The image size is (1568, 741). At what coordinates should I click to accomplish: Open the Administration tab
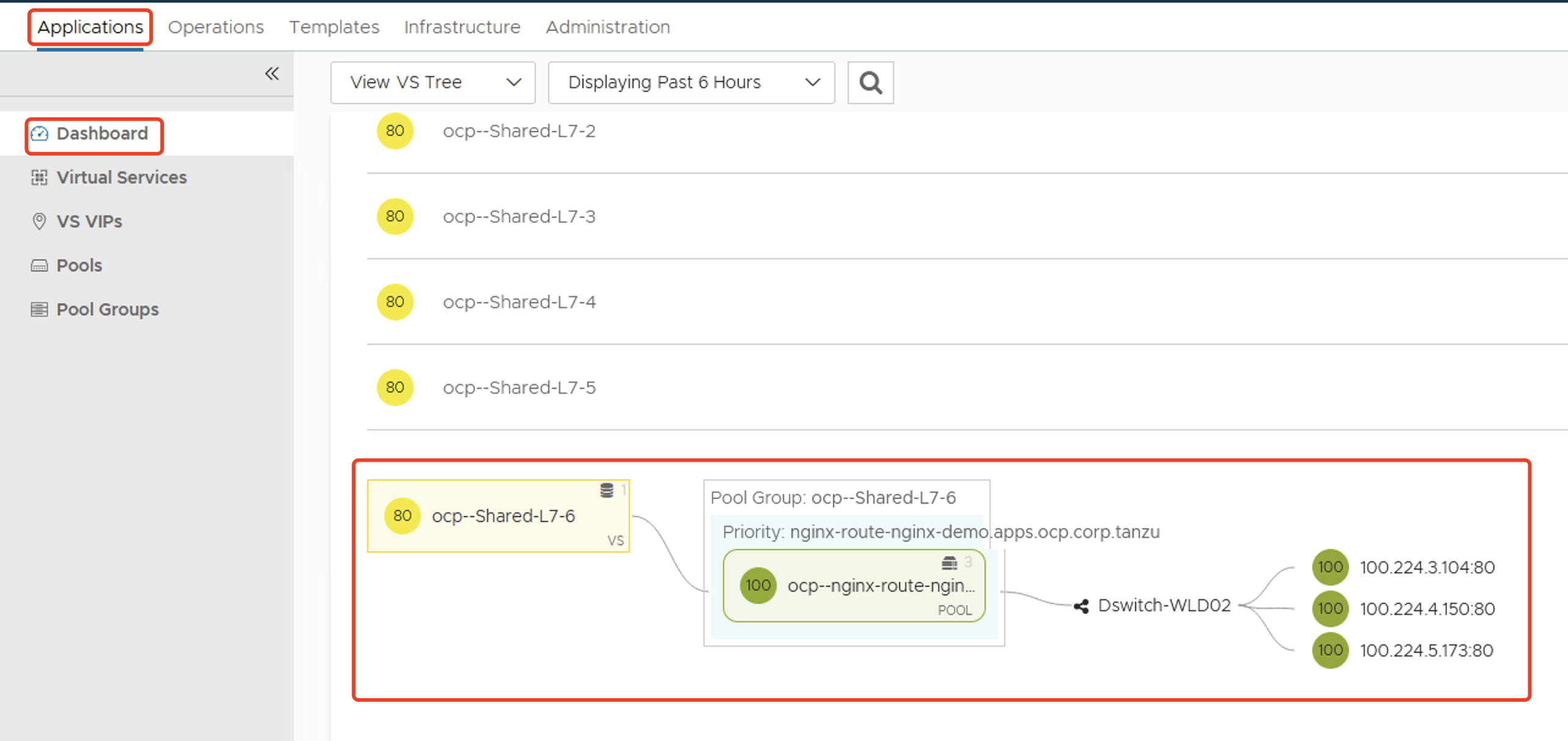click(607, 27)
